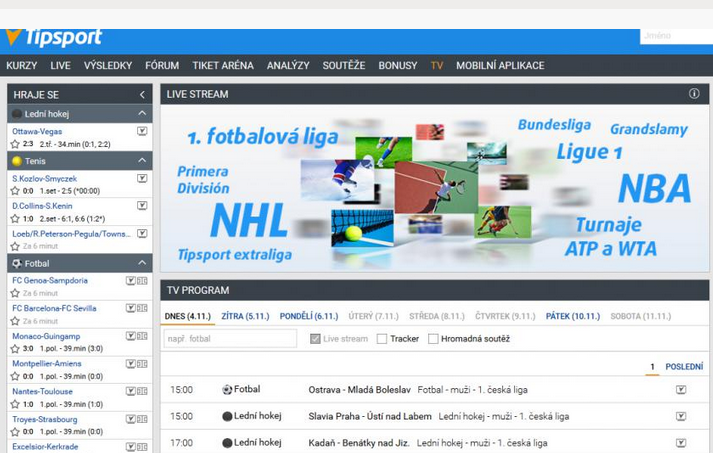Open MOBILNÍ APLIKACE in navigation
The width and height of the screenshot is (713, 453).
500,65
